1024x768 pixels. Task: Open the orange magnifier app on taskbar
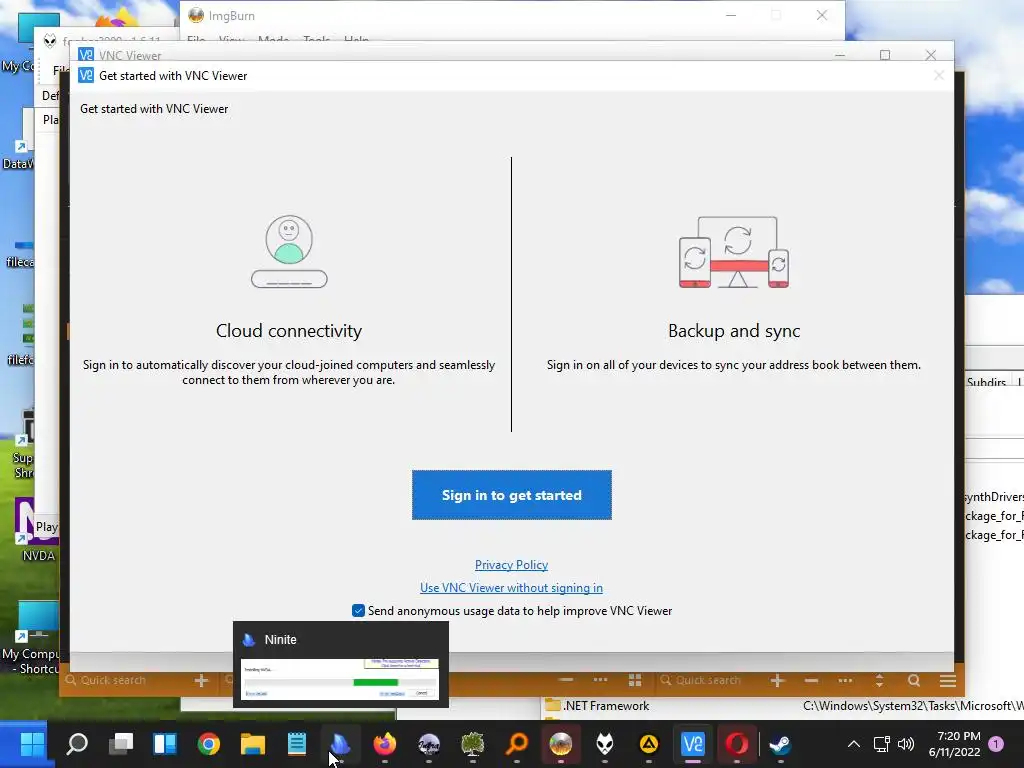[x=517, y=744]
